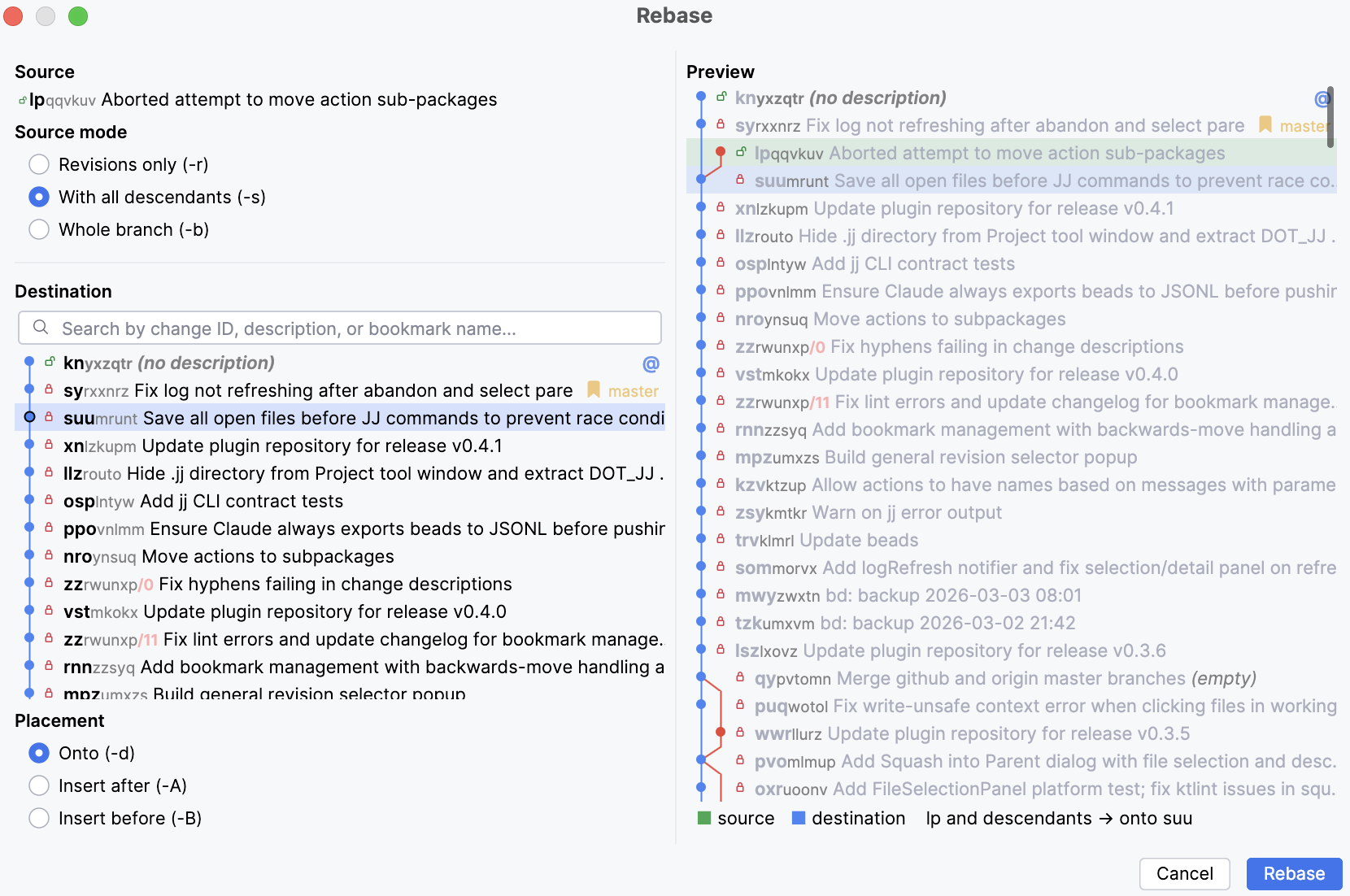Click preview row lpqqvkuv Aborted attempt
This screenshot has width=1350, height=896.
tap(1012, 153)
